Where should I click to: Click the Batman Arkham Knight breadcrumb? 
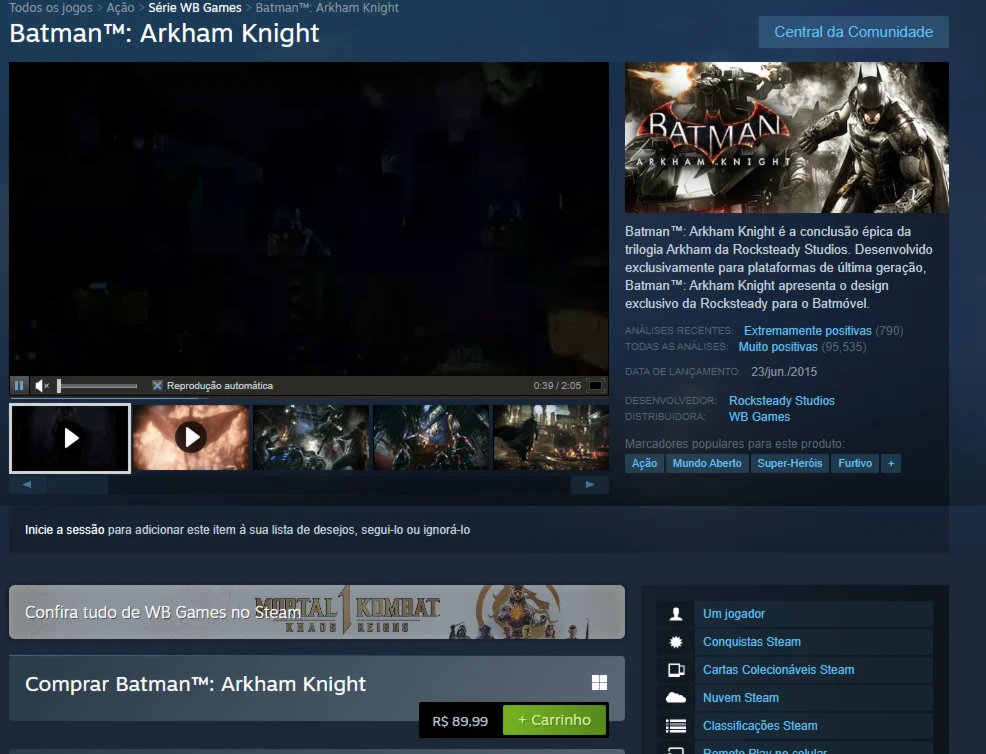point(327,8)
